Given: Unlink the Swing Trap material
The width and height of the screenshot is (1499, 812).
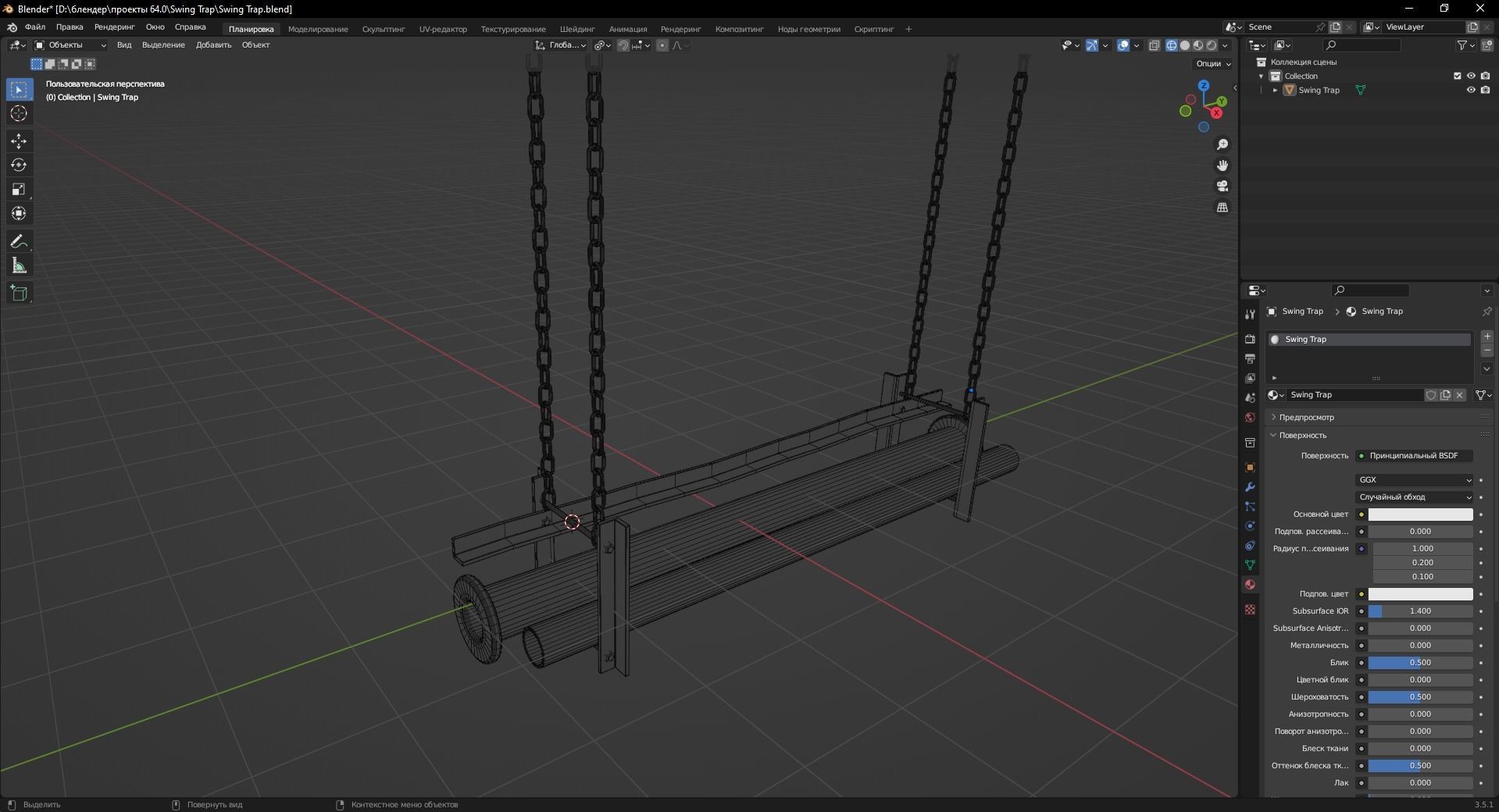Looking at the screenshot, I should click(1459, 395).
